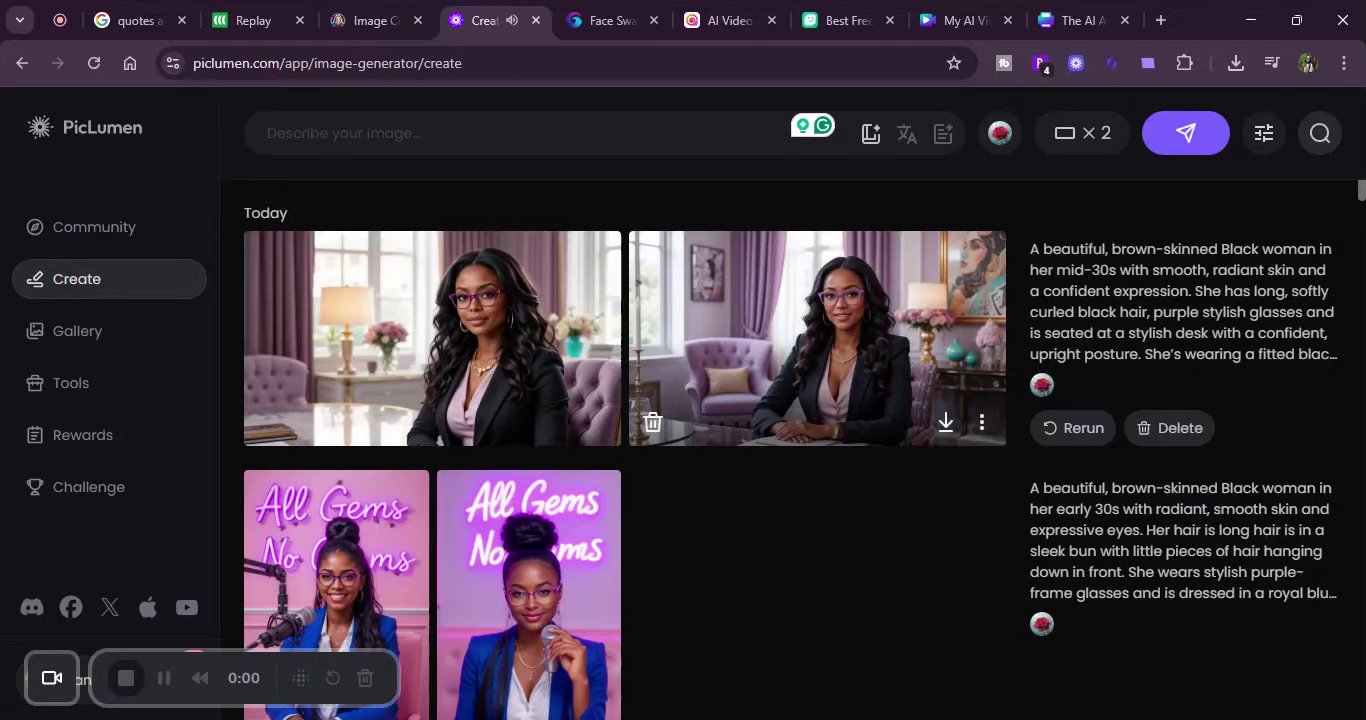Open the X (Twitter) link icon
The image size is (1366, 720).
[110, 607]
